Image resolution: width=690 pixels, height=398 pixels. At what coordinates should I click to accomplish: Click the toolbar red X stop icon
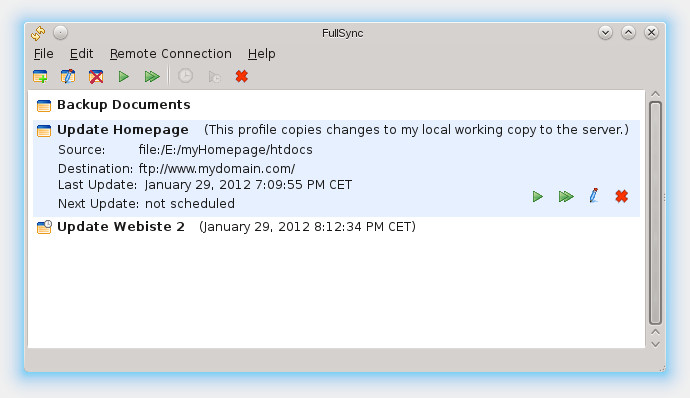[242, 77]
